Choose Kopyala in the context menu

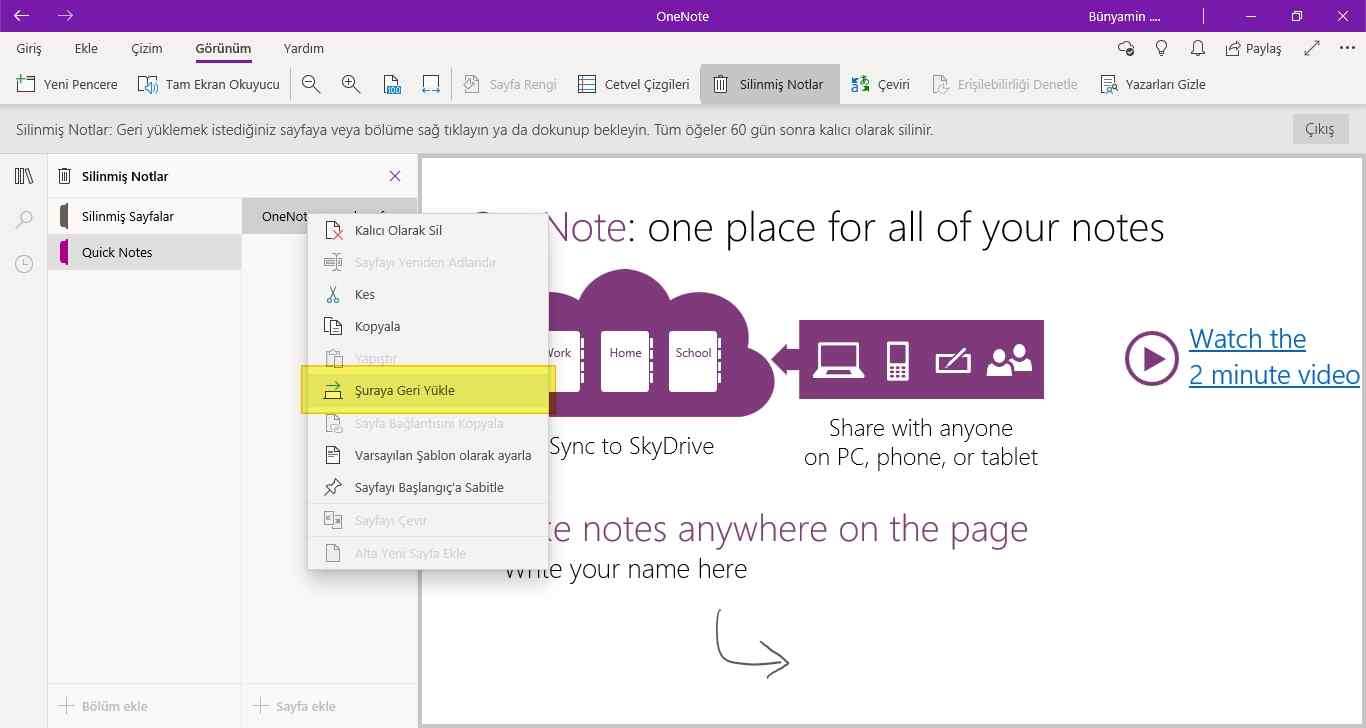tap(427, 326)
